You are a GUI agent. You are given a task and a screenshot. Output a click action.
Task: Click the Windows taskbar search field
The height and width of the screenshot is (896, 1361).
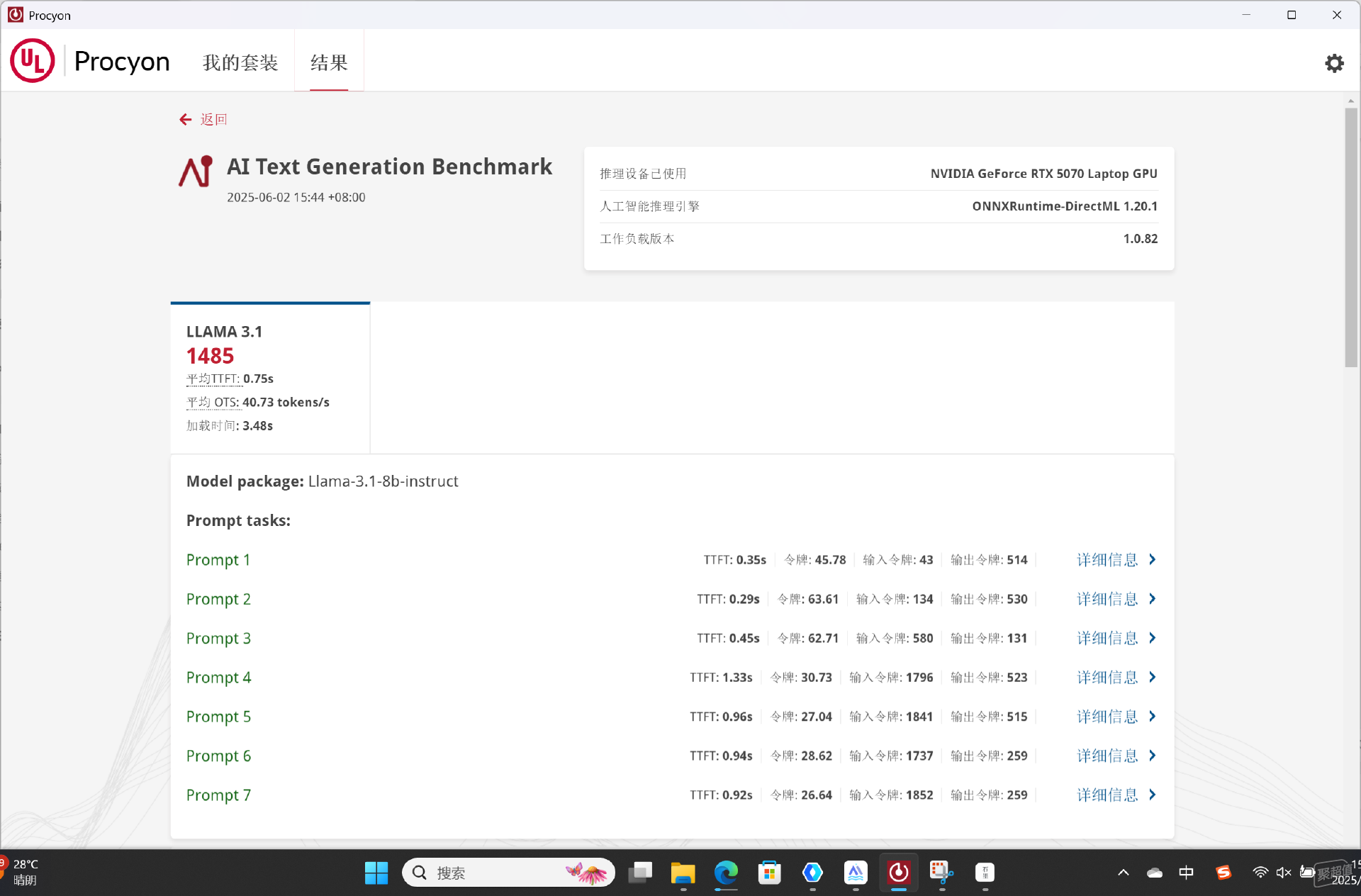(508, 872)
